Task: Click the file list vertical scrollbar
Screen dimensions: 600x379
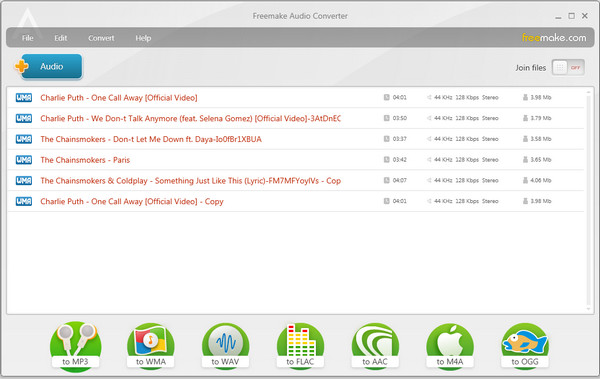Action: (x=589, y=200)
